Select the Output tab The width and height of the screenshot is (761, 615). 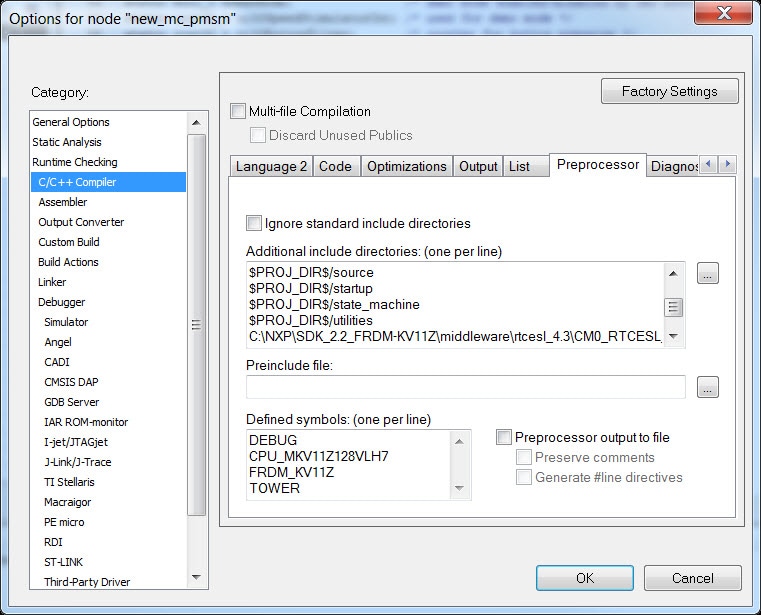coord(478,167)
